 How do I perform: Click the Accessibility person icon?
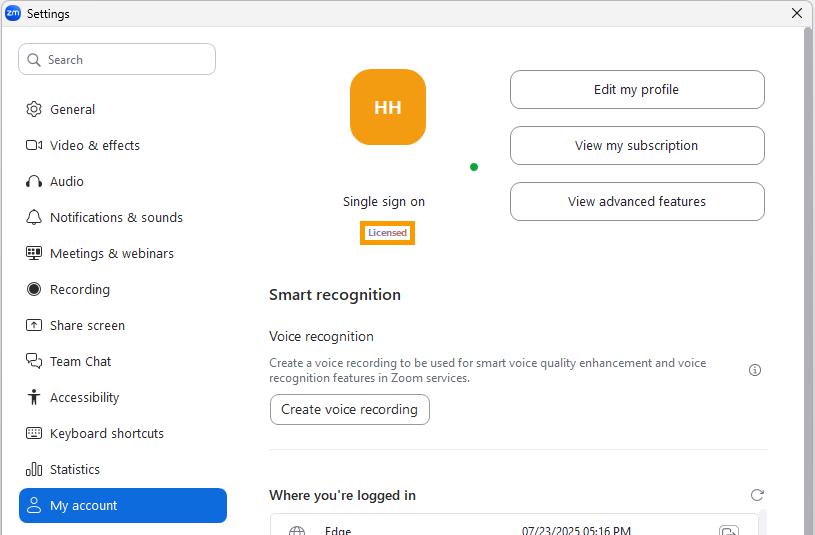click(x=34, y=397)
